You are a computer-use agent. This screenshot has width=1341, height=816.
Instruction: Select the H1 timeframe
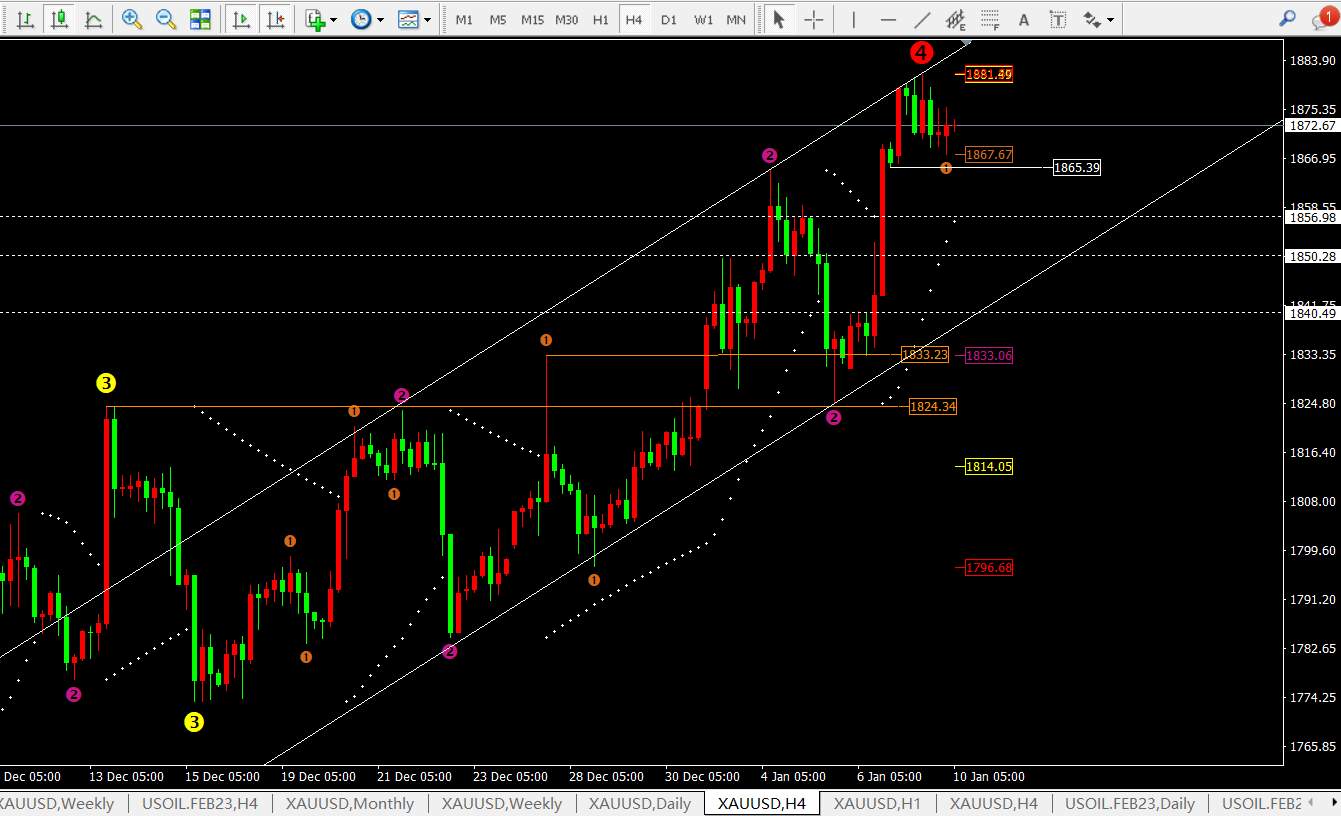pos(600,20)
